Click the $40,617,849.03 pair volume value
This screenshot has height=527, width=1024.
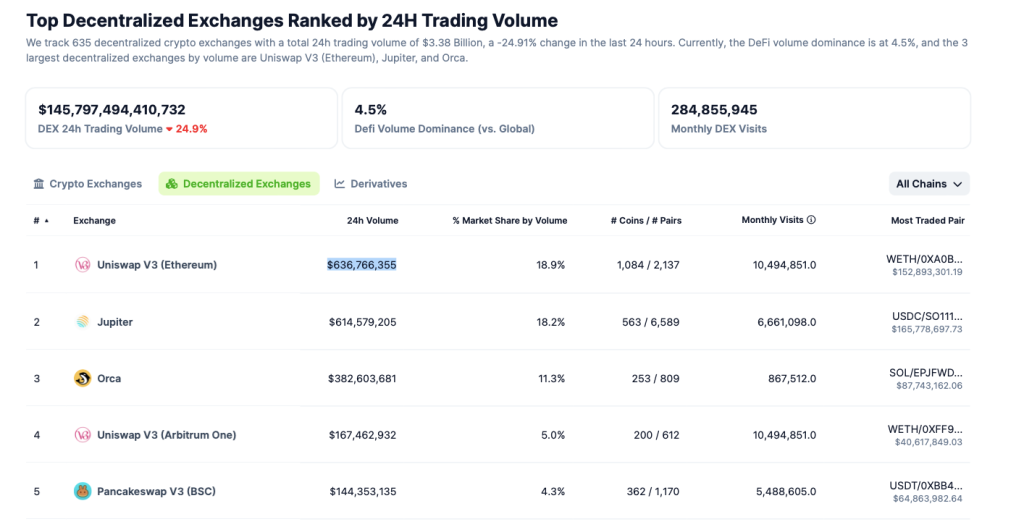929,442
